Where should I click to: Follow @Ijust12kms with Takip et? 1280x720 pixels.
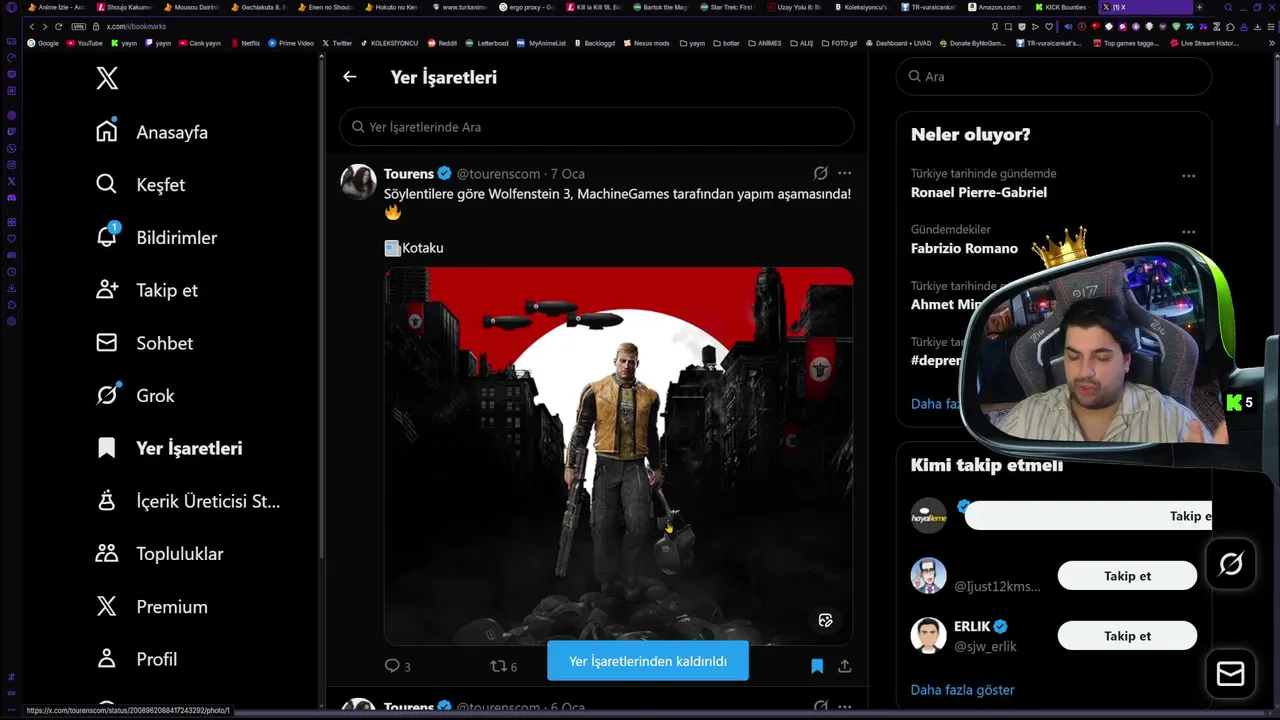1127,576
